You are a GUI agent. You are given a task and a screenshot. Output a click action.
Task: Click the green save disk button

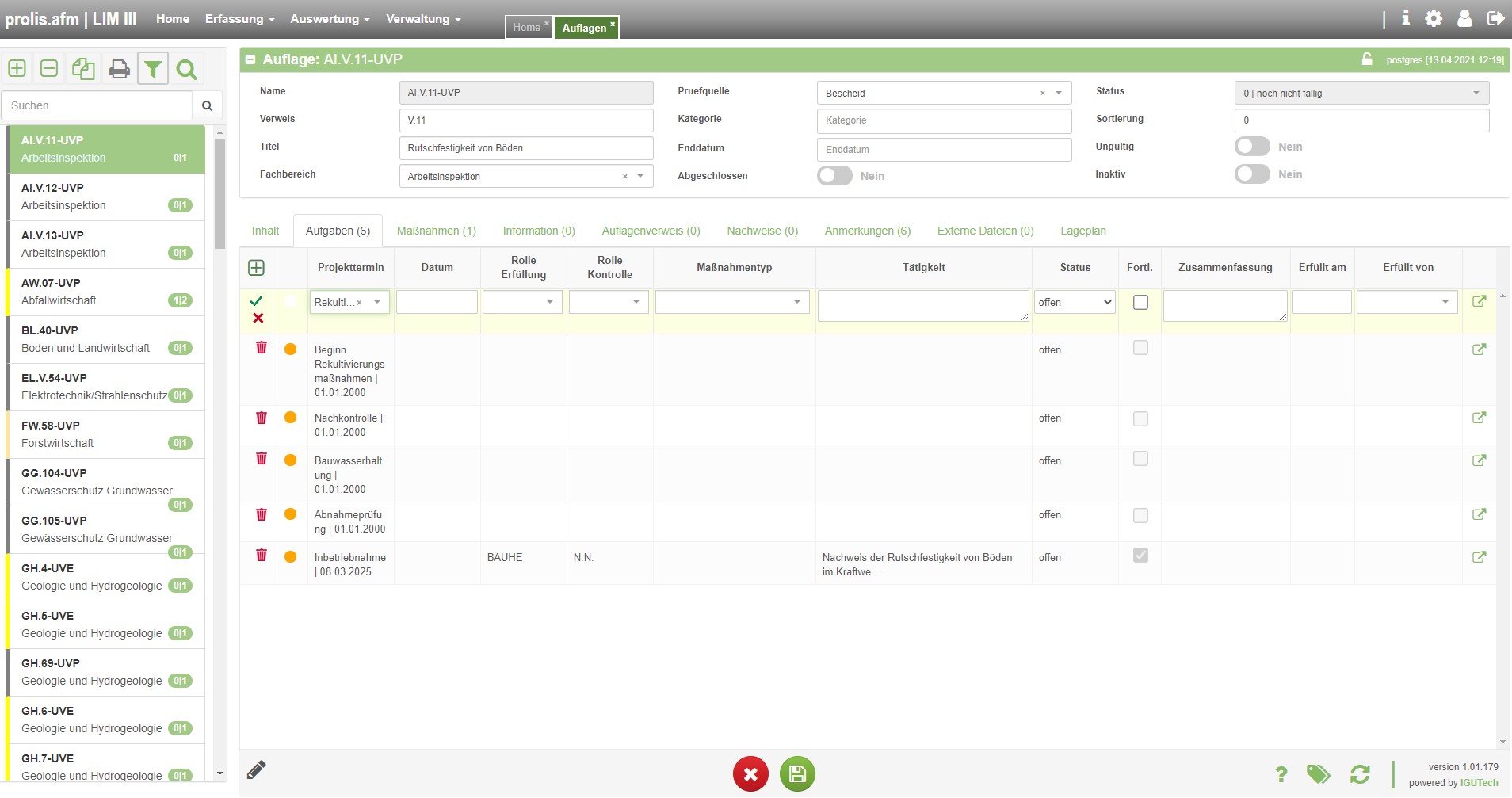pos(797,774)
